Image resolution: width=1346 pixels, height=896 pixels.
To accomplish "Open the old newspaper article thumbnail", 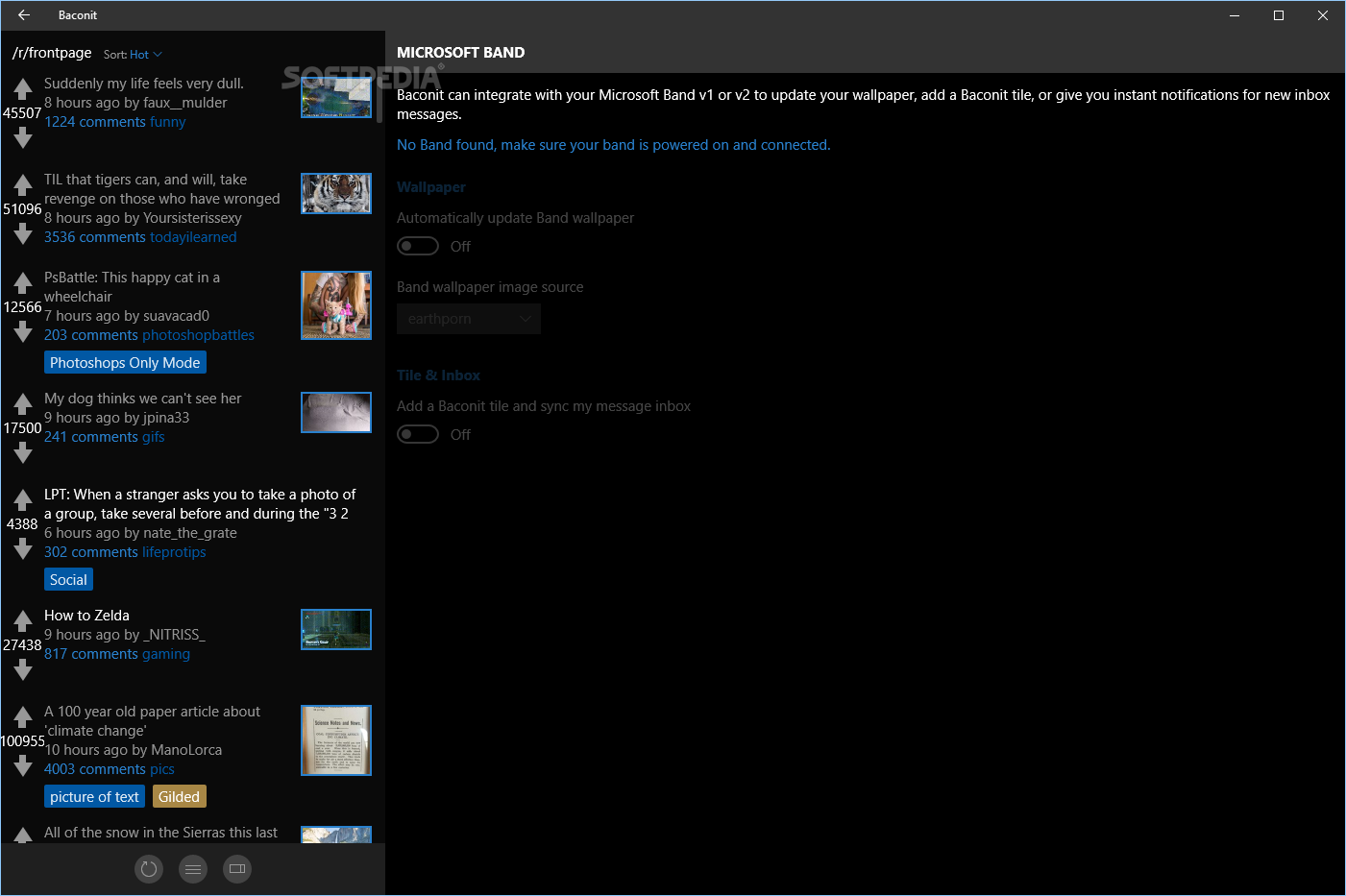I will click(x=336, y=740).
